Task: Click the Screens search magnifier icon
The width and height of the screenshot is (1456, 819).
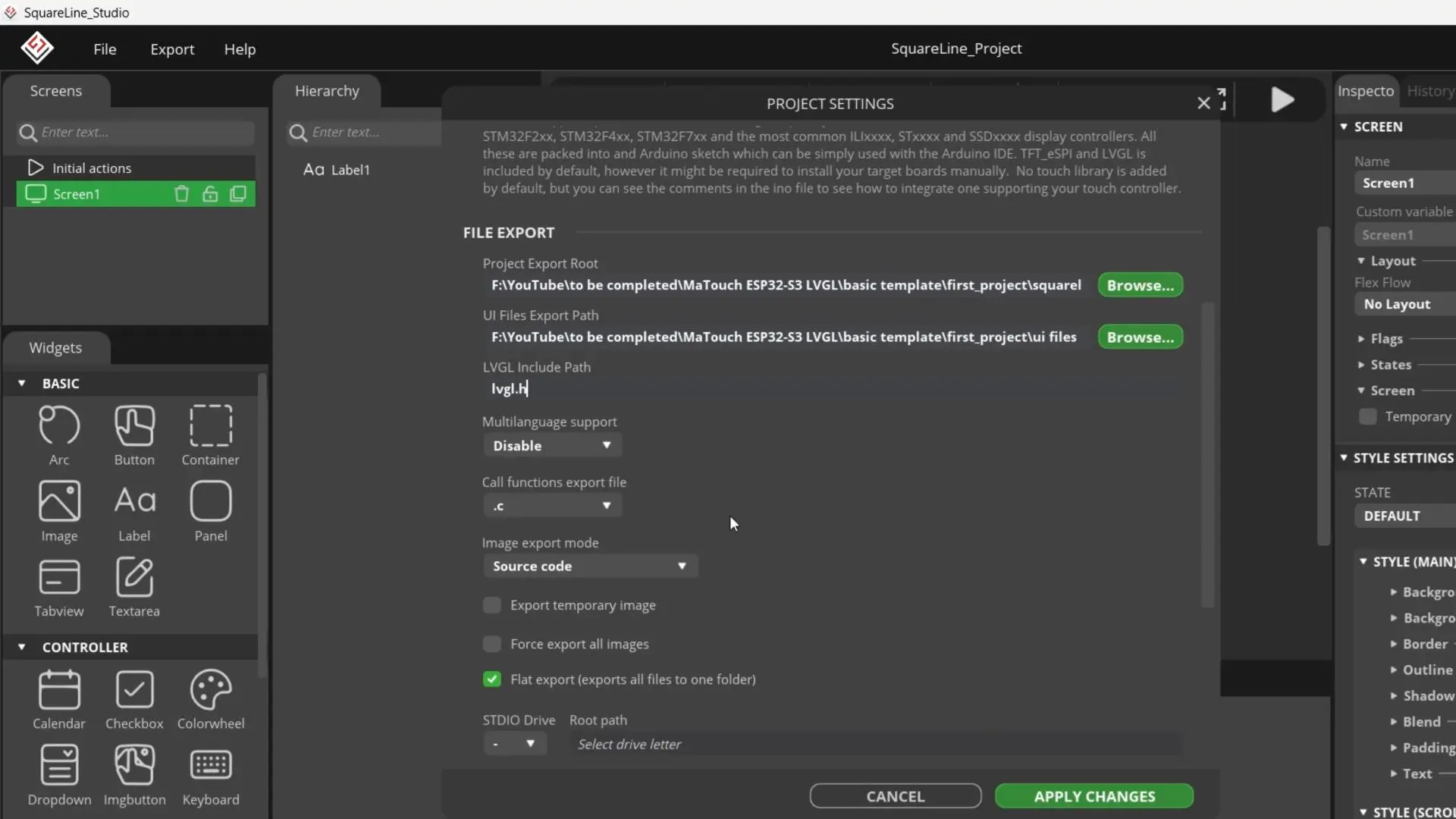Action: (28, 133)
